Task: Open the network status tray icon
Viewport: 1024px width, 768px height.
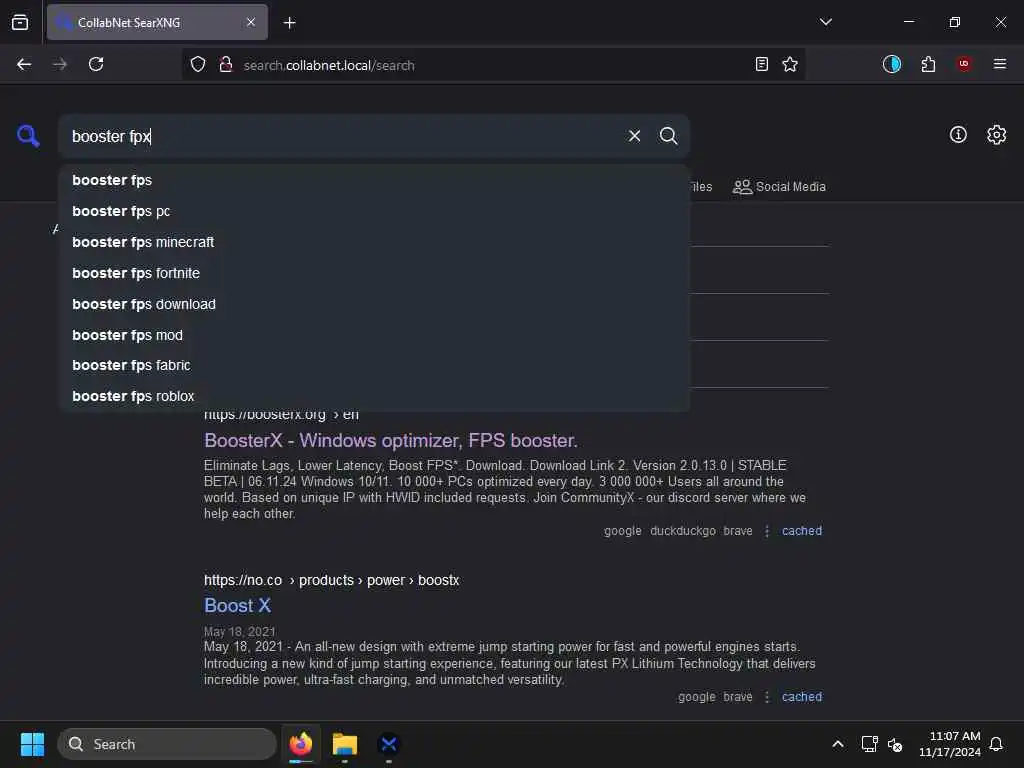Action: [869, 744]
